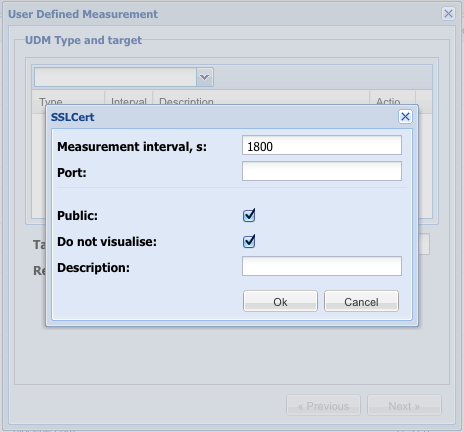
Task: Confirm with the Ok button
Action: point(280,301)
